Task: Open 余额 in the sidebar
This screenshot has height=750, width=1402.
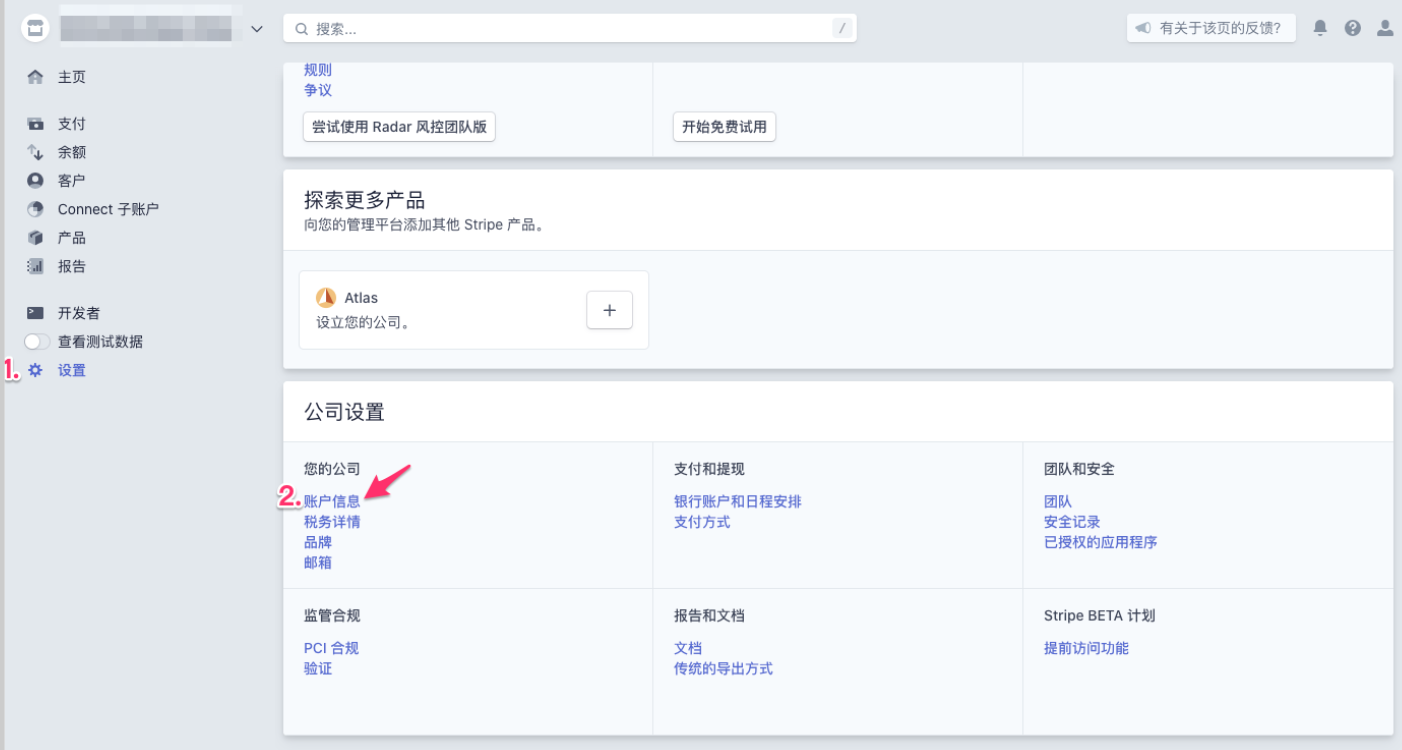Action: [72, 152]
